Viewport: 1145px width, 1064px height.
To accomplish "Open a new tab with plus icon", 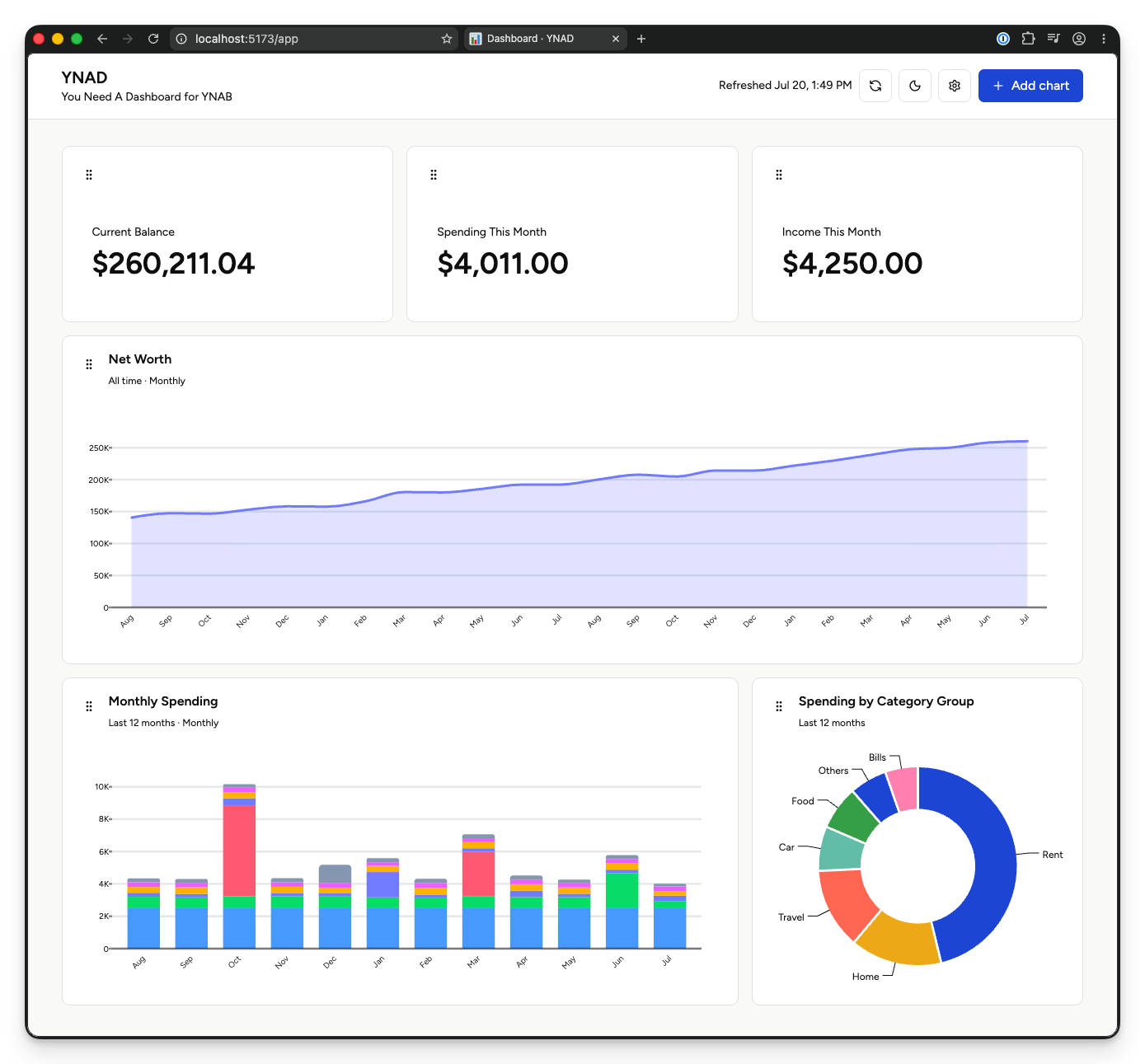I will pyautogui.click(x=641, y=39).
